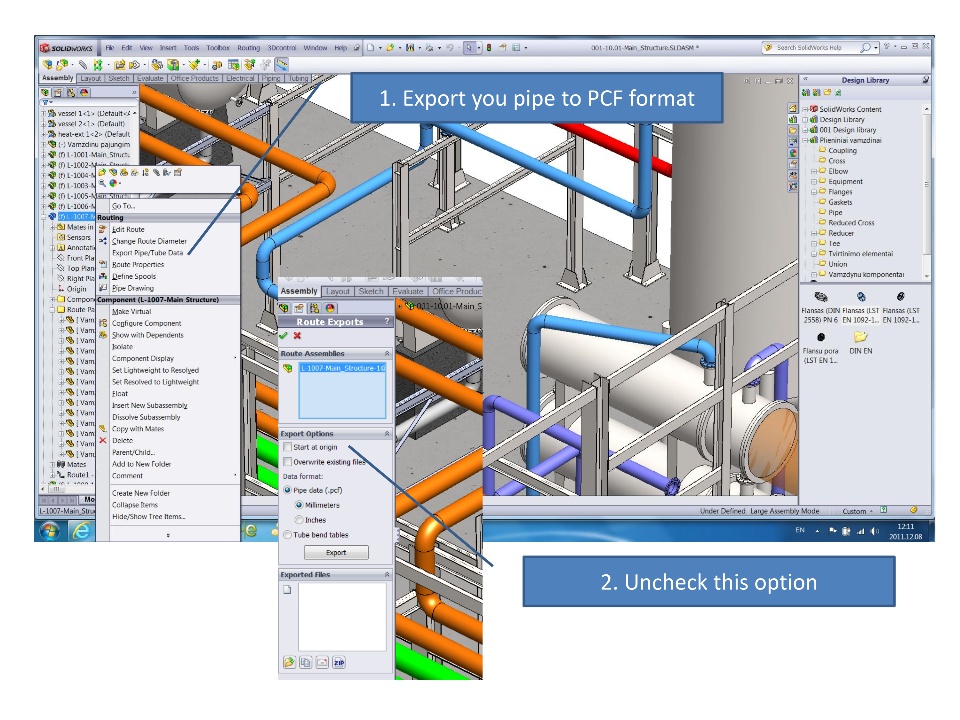Viewport: 960px width, 720px height.
Task: Select Gaskets folder in Design Library
Action: point(840,202)
